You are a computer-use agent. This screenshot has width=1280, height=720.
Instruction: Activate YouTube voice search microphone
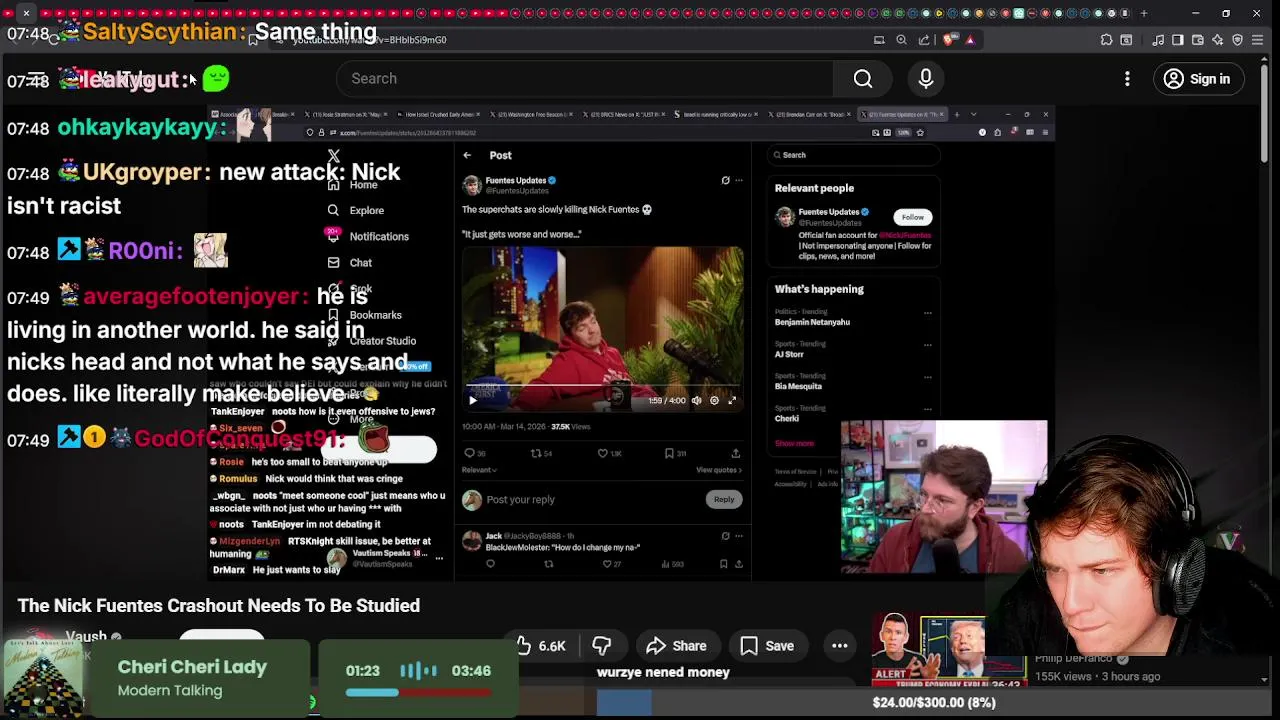click(x=926, y=79)
